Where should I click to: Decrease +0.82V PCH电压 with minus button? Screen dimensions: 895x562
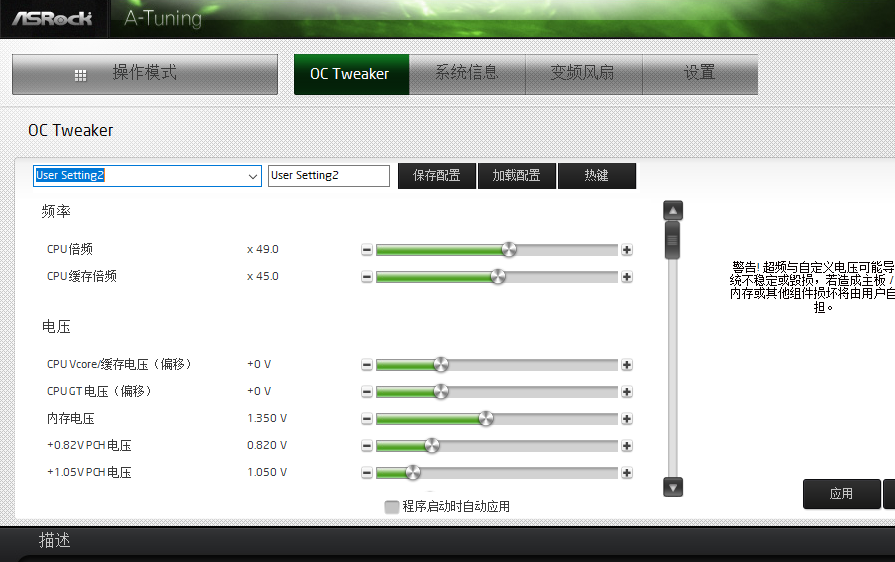367,446
